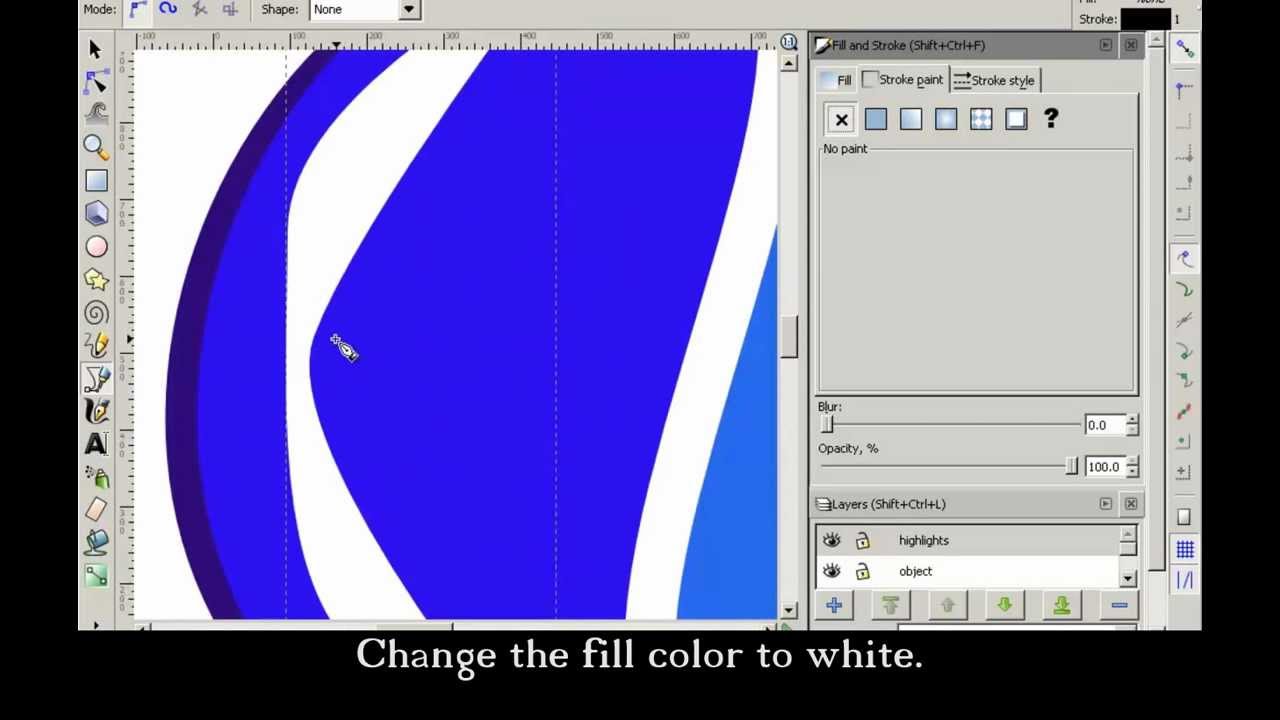Select the arrow Selector tool
This screenshot has height=720, width=1280.
coord(95,48)
